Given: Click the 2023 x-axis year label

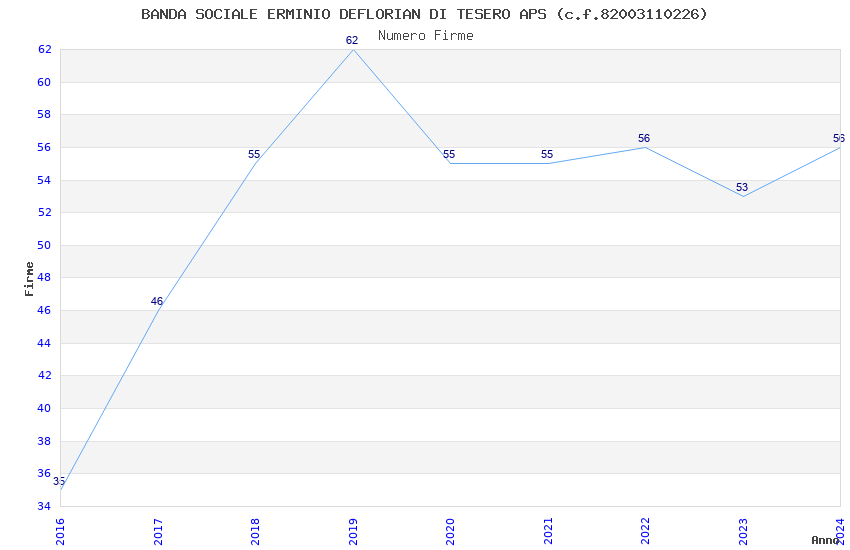Looking at the screenshot, I should pyautogui.click(x=743, y=531).
